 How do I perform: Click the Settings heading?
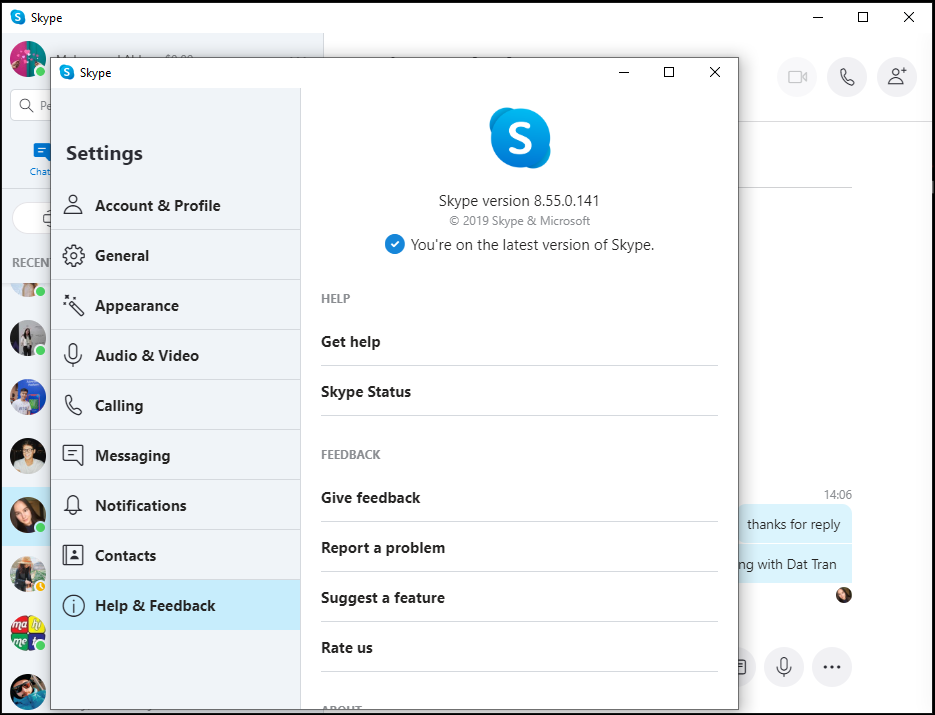pos(104,153)
